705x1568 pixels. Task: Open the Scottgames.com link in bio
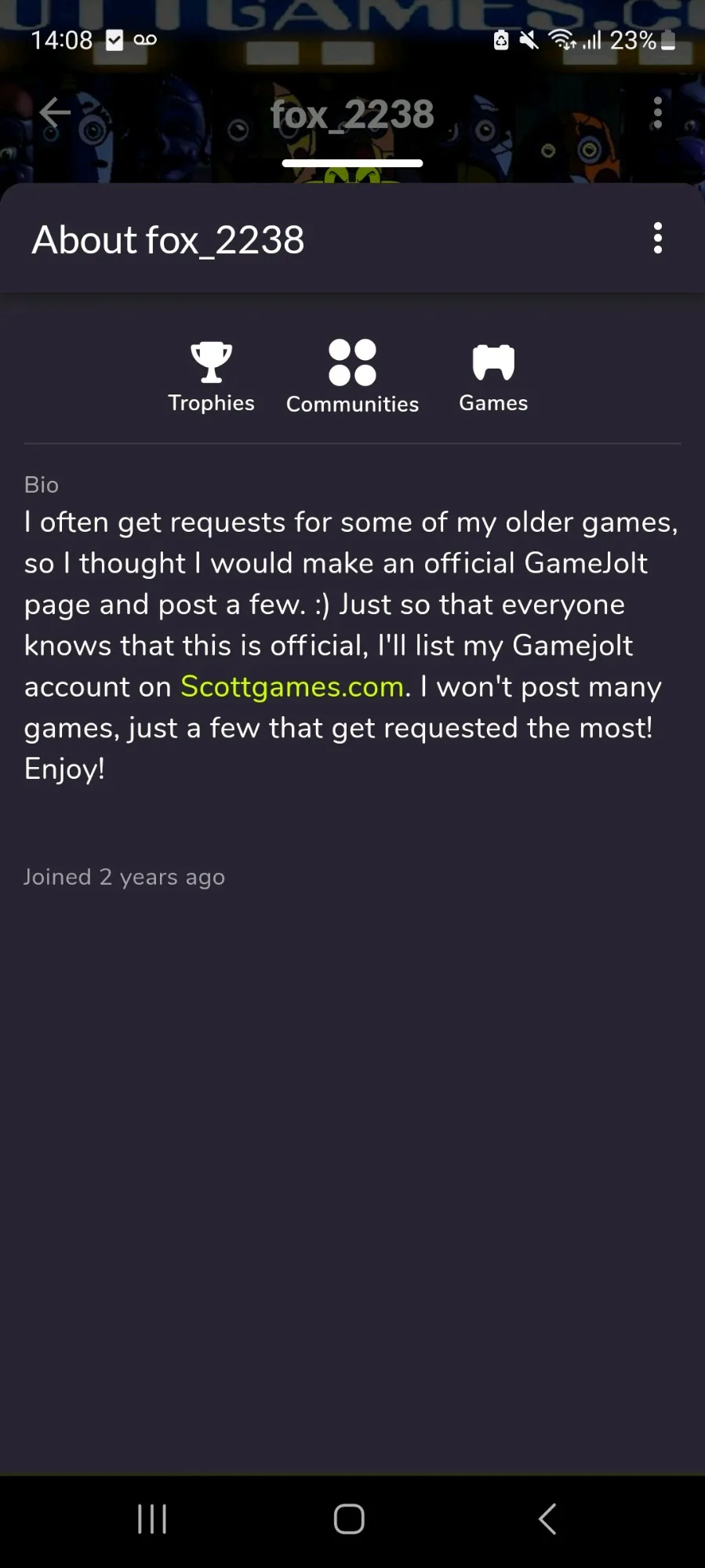292,686
